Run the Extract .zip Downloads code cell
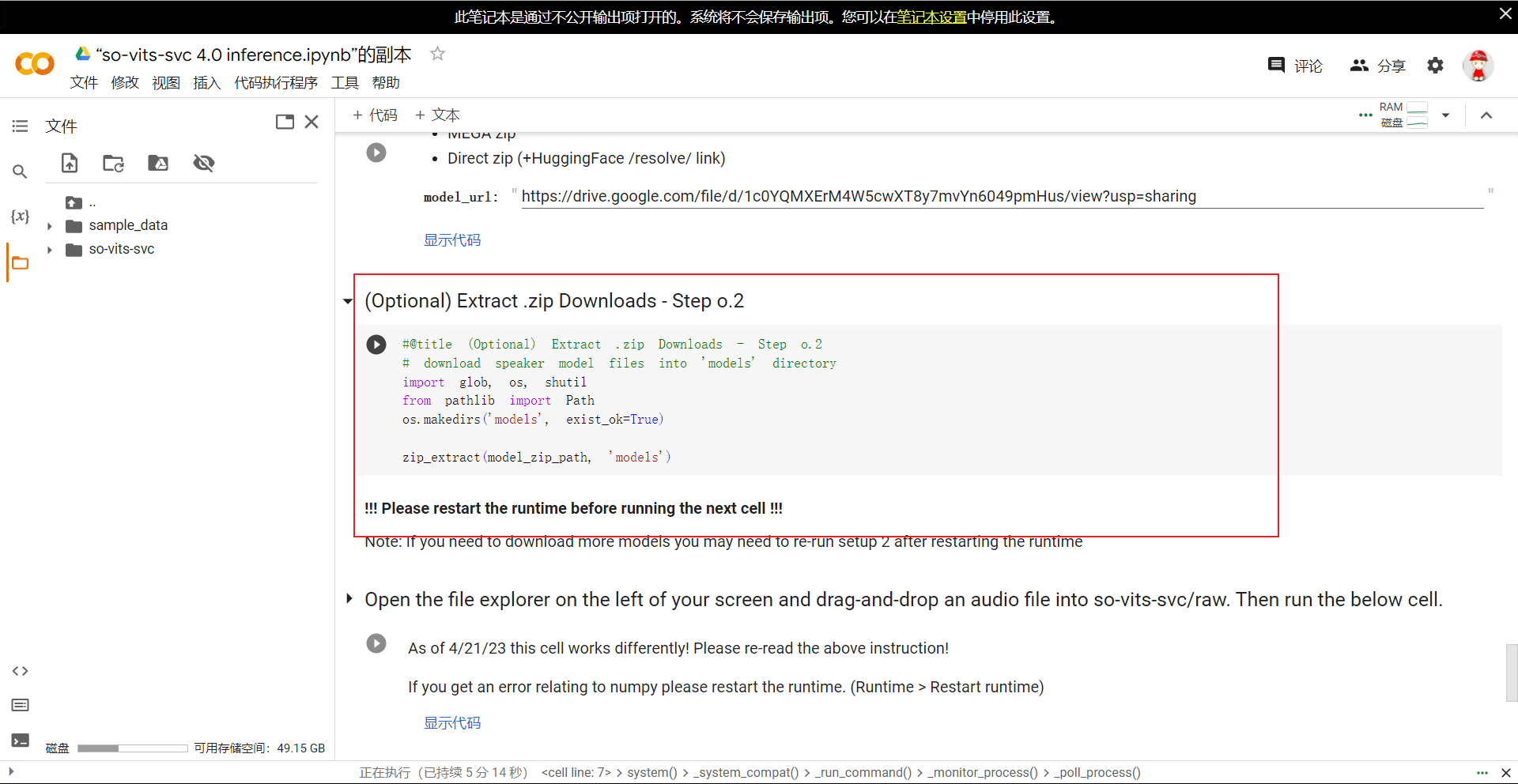The width and height of the screenshot is (1518, 784). coord(376,345)
